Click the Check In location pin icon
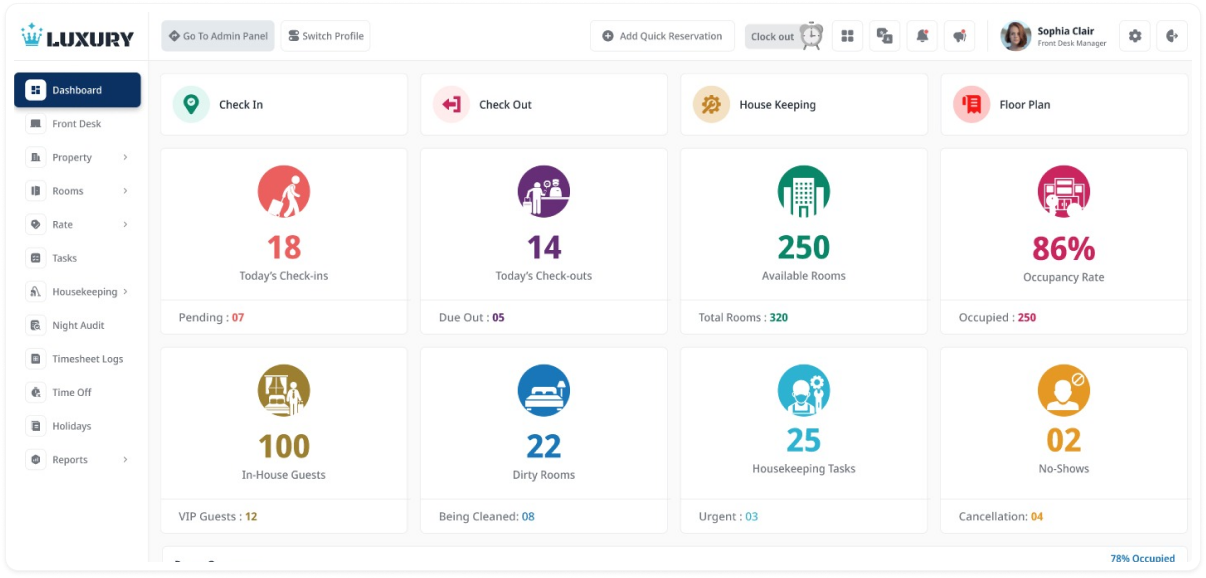Screen dimensions: 1206x578 (191, 104)
